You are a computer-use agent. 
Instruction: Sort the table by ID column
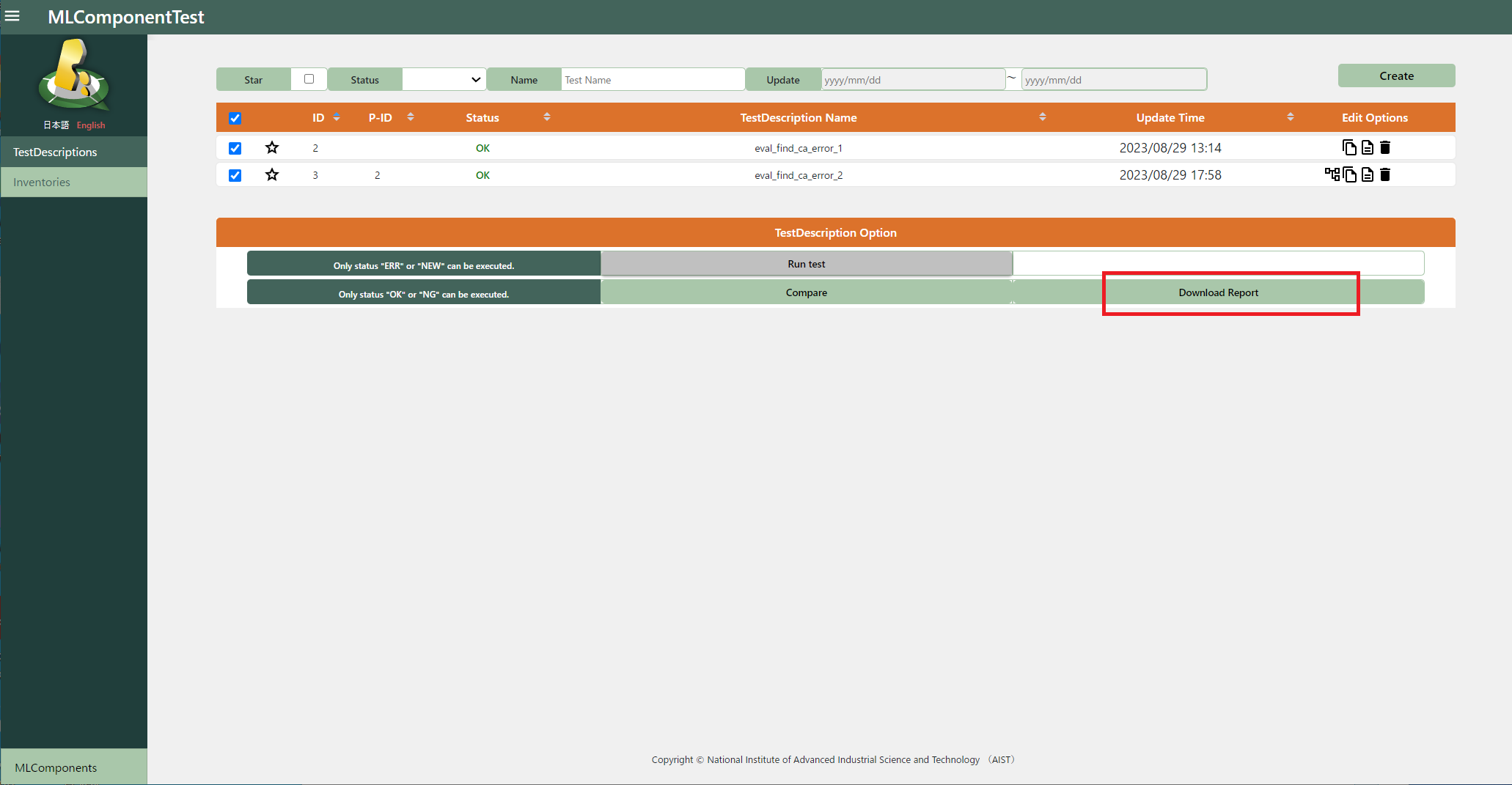click(337, 117)
